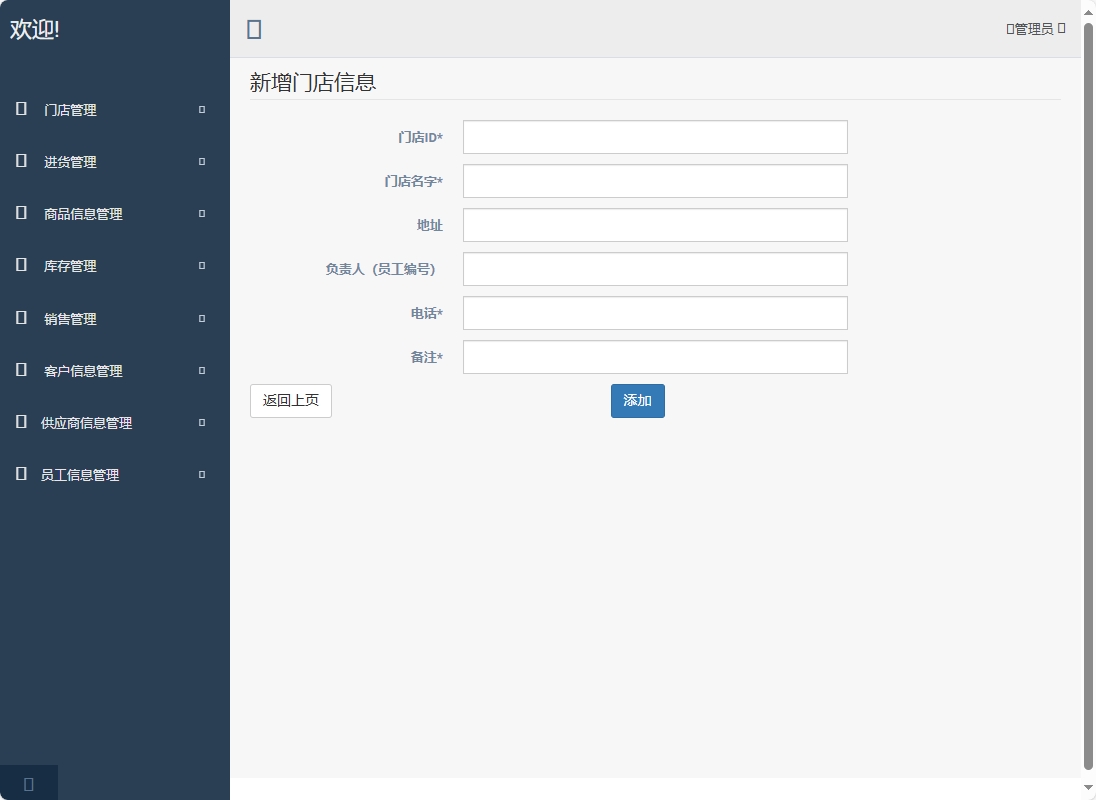Click the bottom-left sidebar collapse icon
This screenshot has height=800, width=1096.
click(x=29, y=784)
